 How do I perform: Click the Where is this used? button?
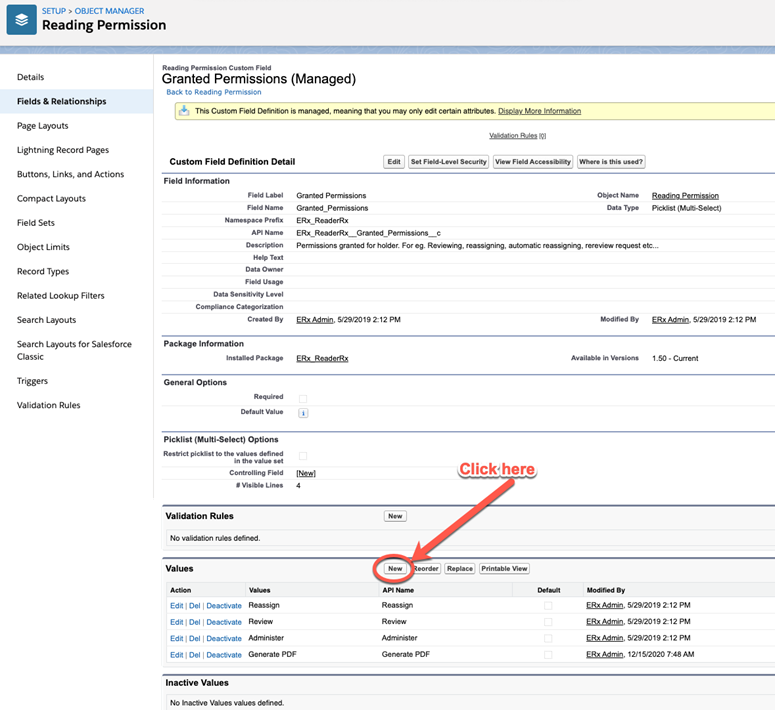point(610,162)
